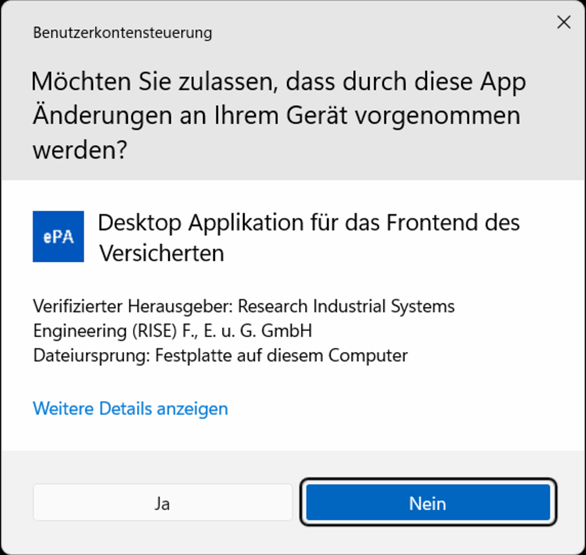Click the Verifizierter Herausgeber line
Viewport: 586px width, 555px height.
244,306
